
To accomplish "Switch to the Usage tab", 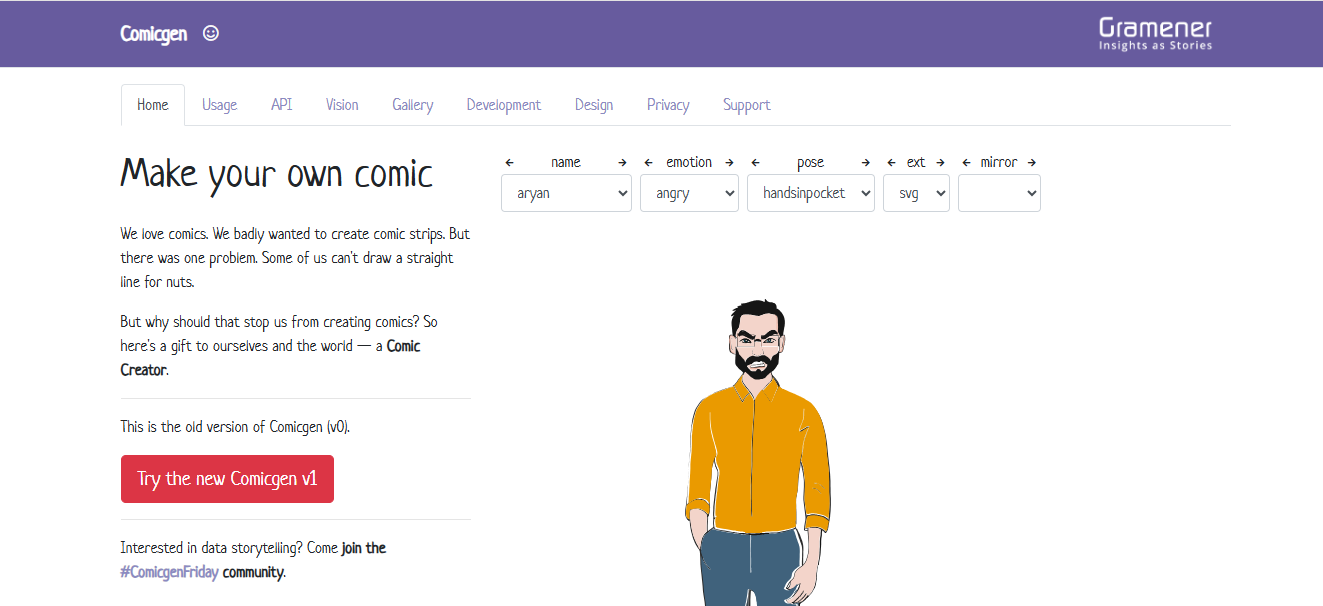I will [x=219, y=105].
